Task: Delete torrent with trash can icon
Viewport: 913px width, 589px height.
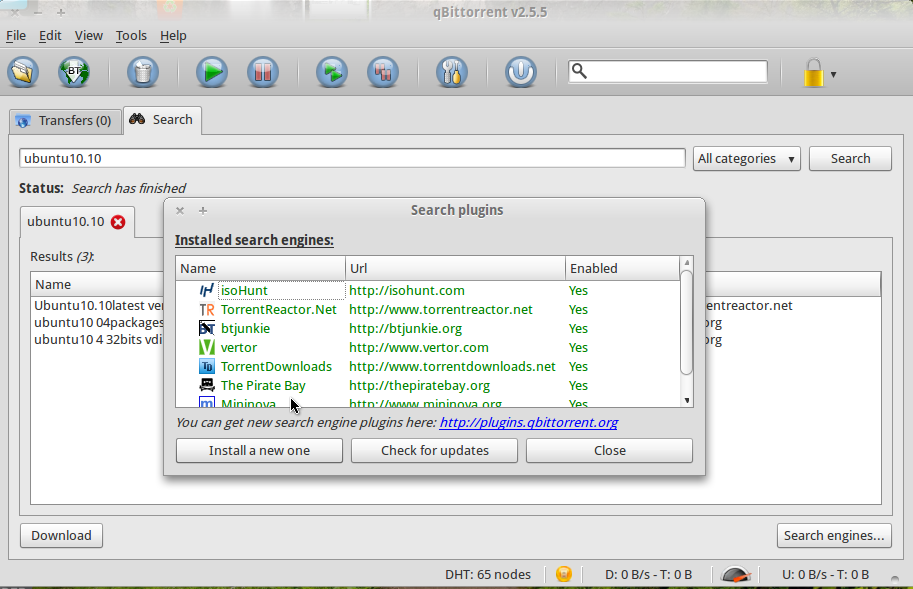Action: [143, 73]
